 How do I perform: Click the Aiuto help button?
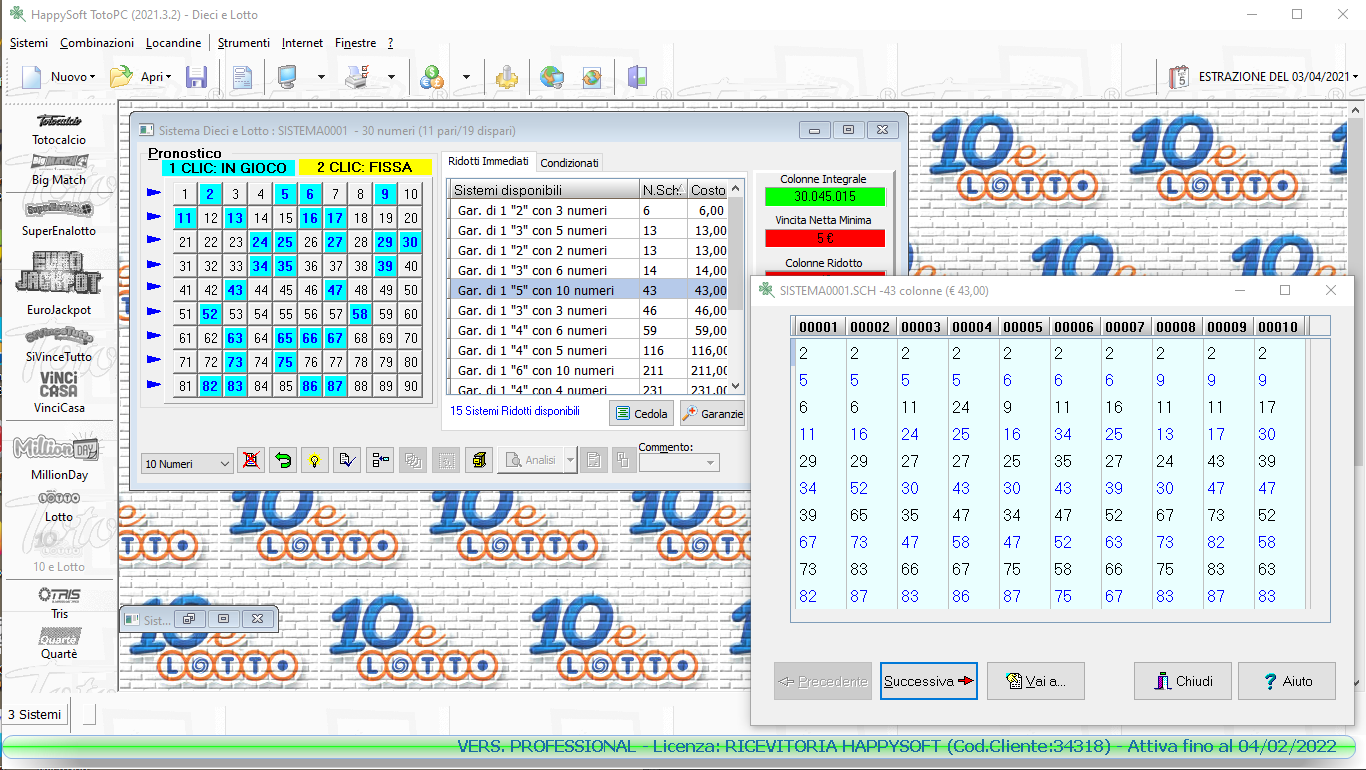point(1287,681)
